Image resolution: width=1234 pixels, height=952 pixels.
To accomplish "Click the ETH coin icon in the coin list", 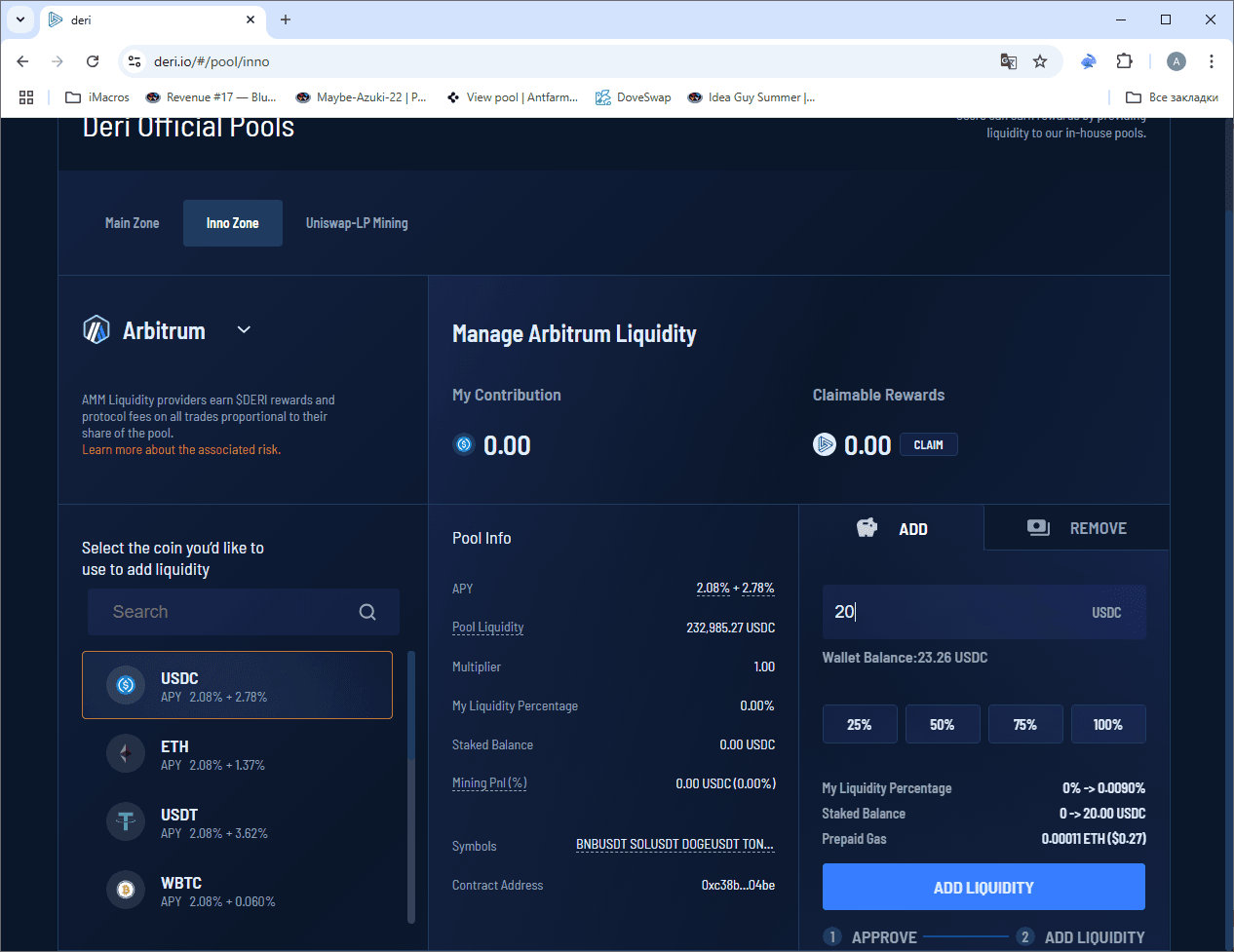I will point(126,753).
